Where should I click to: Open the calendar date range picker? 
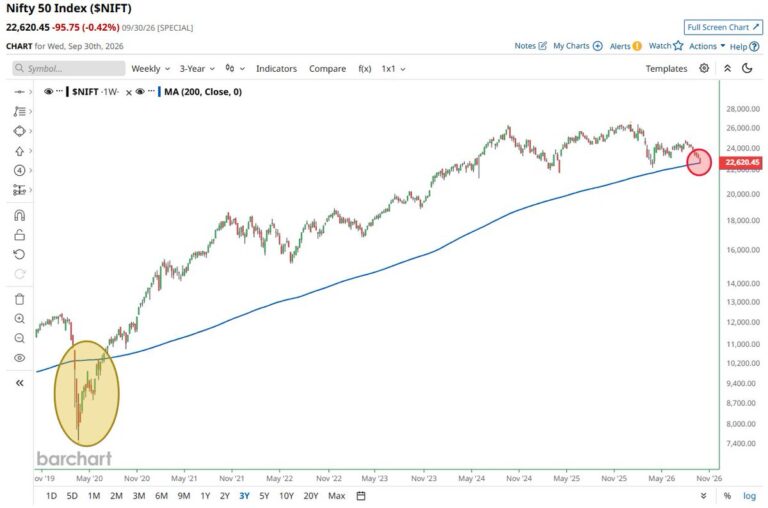(x=361, y=496)
